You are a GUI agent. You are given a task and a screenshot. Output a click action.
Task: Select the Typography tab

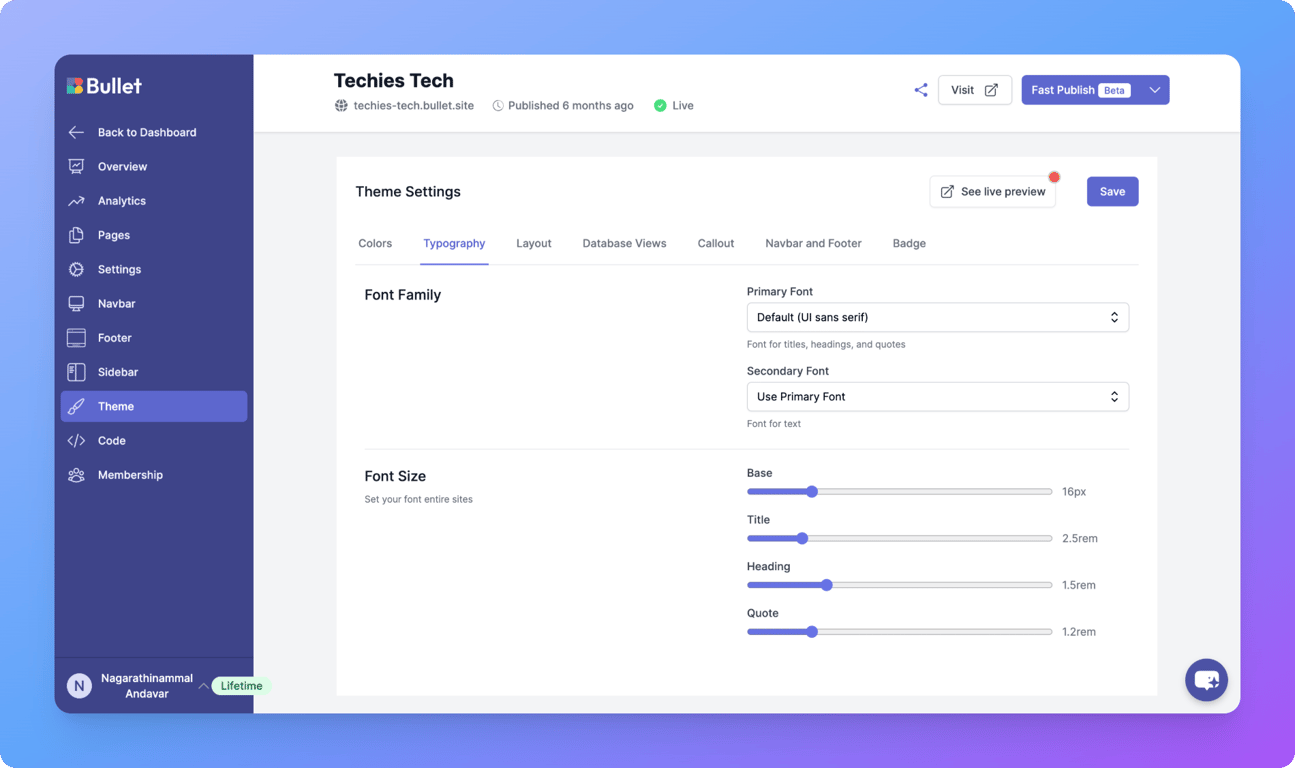tap(454, 243)
